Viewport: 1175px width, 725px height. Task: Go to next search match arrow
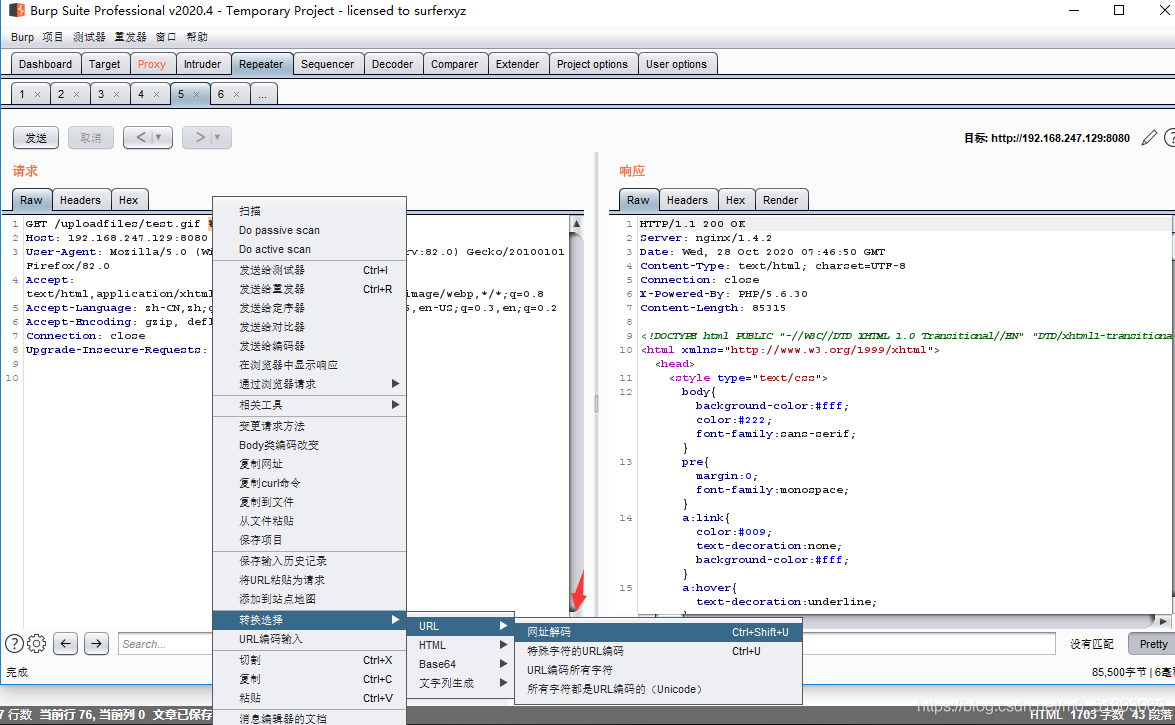point(96,644)
